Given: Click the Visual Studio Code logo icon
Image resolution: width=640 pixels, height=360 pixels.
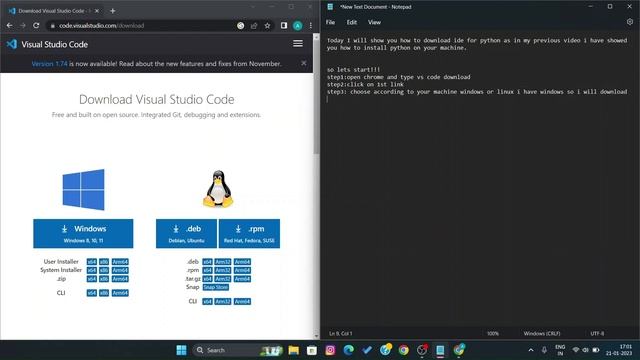Looking at the screenshot, I should 12,44.
